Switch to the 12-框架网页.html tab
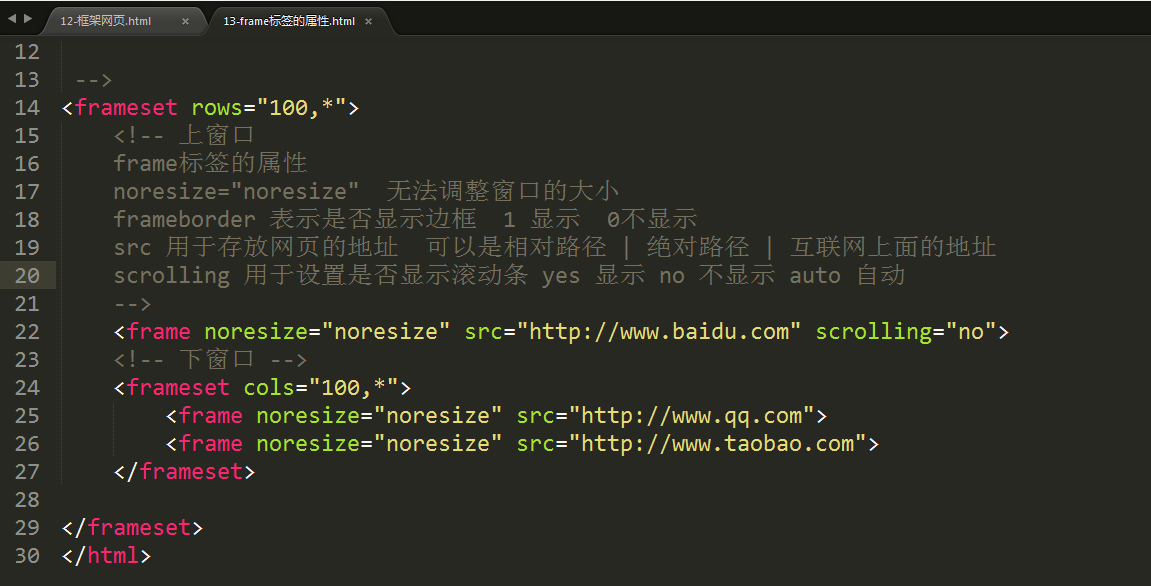This screenshot has width=1151, height=586. pos(106,21)
